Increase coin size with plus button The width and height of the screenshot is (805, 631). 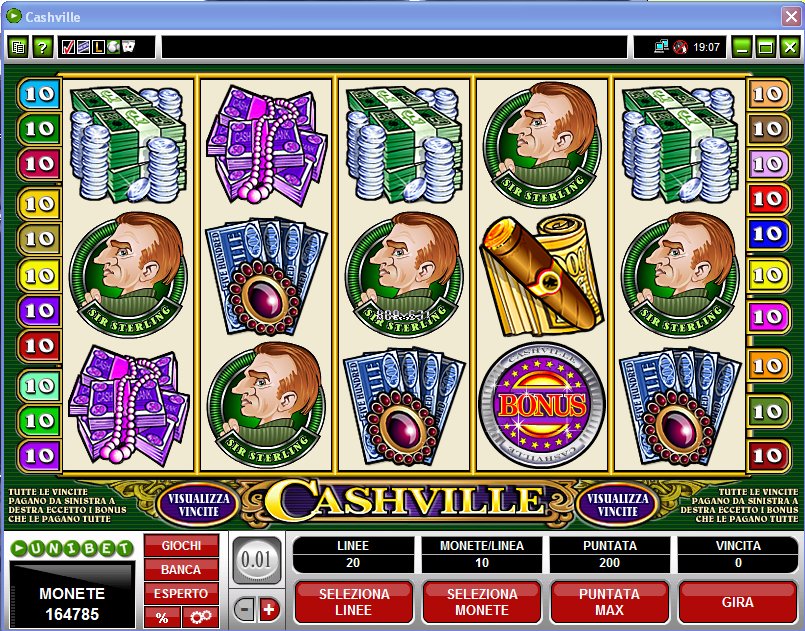click(x=269, y=610)
